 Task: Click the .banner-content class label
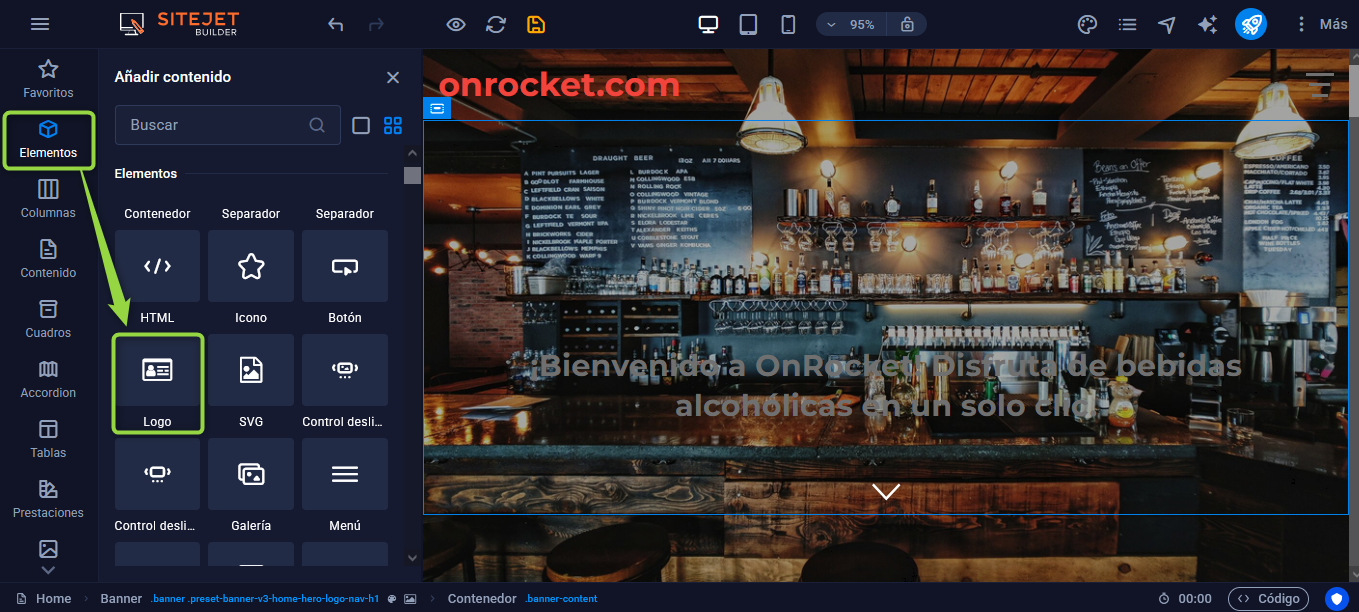pos(561,599)
